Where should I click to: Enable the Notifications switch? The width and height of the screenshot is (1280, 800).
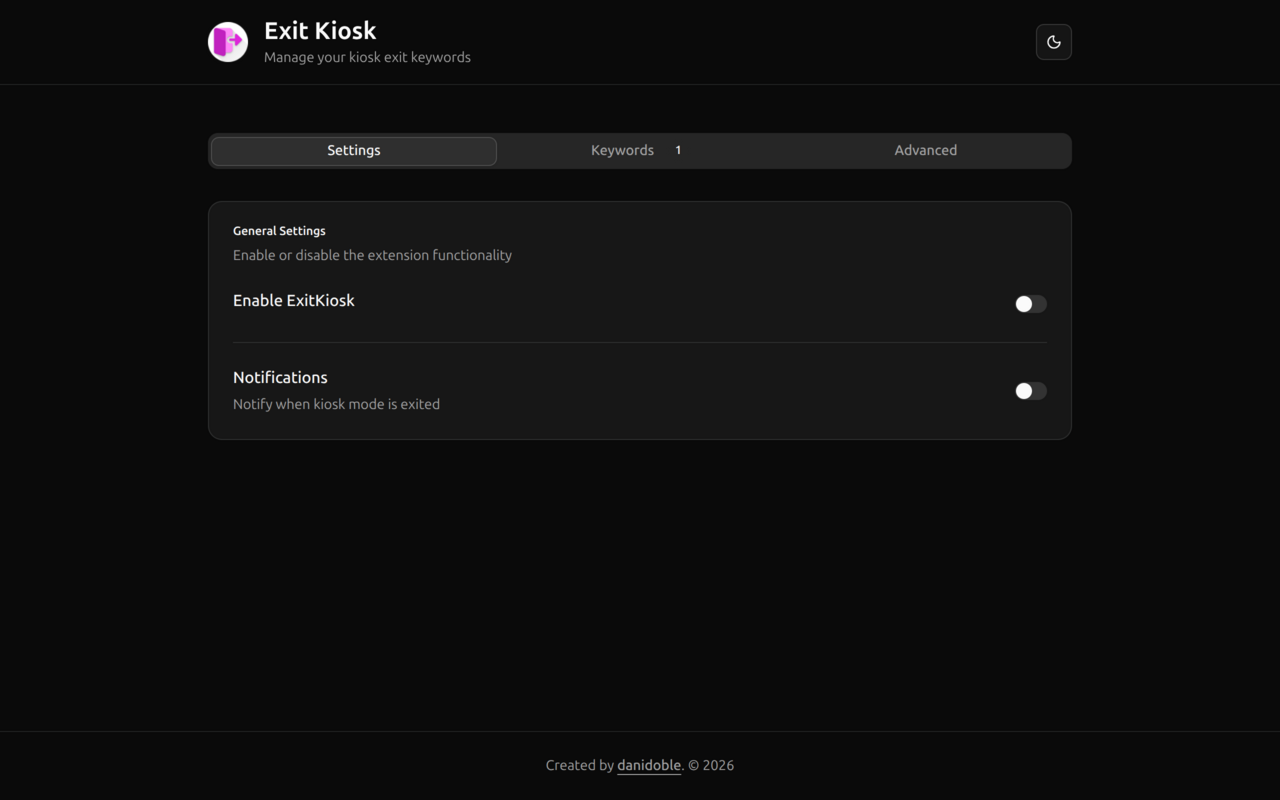(x=1030, y=391)
